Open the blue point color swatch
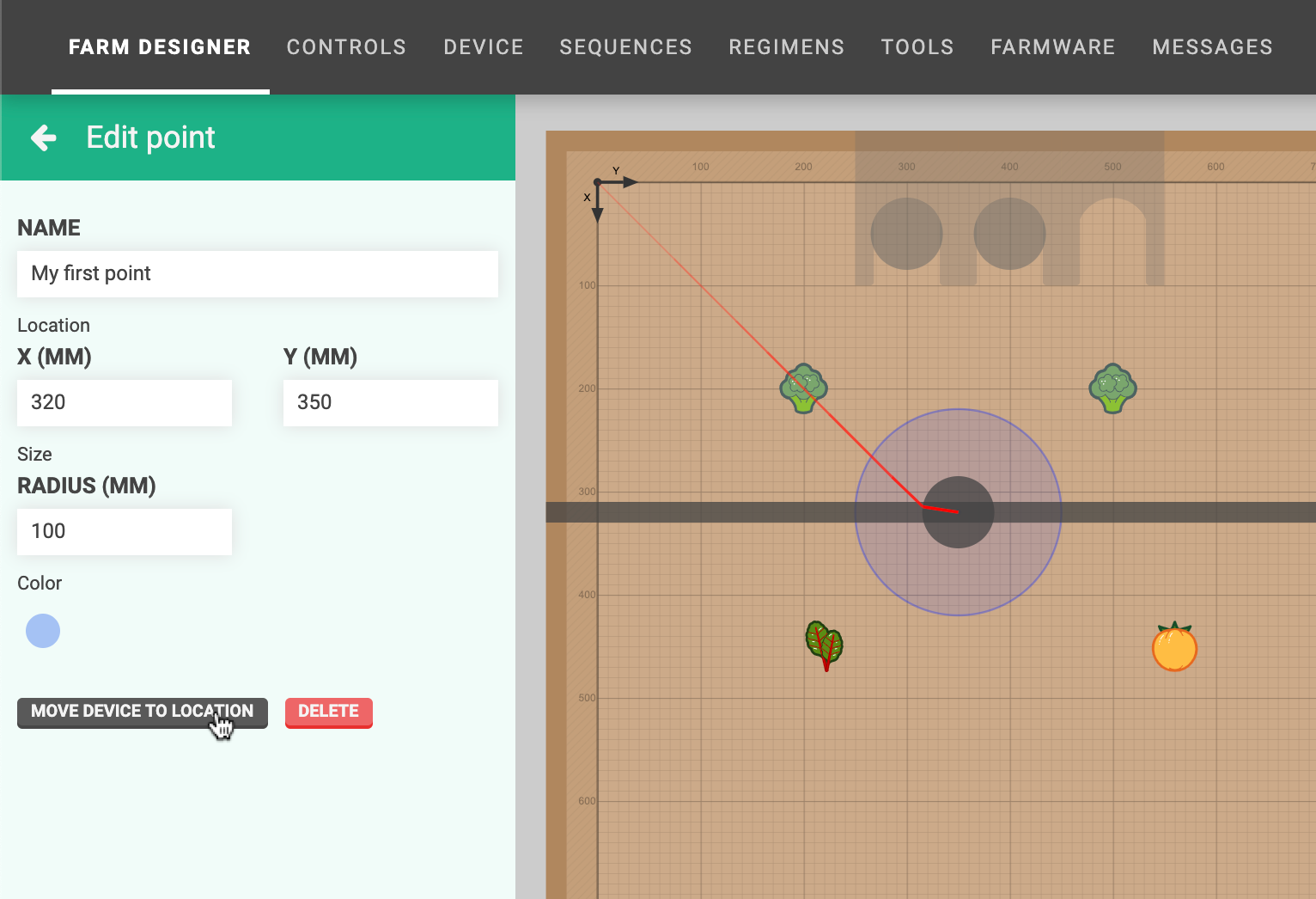This screenshot has height=899, width=1316. click(43, 631)
